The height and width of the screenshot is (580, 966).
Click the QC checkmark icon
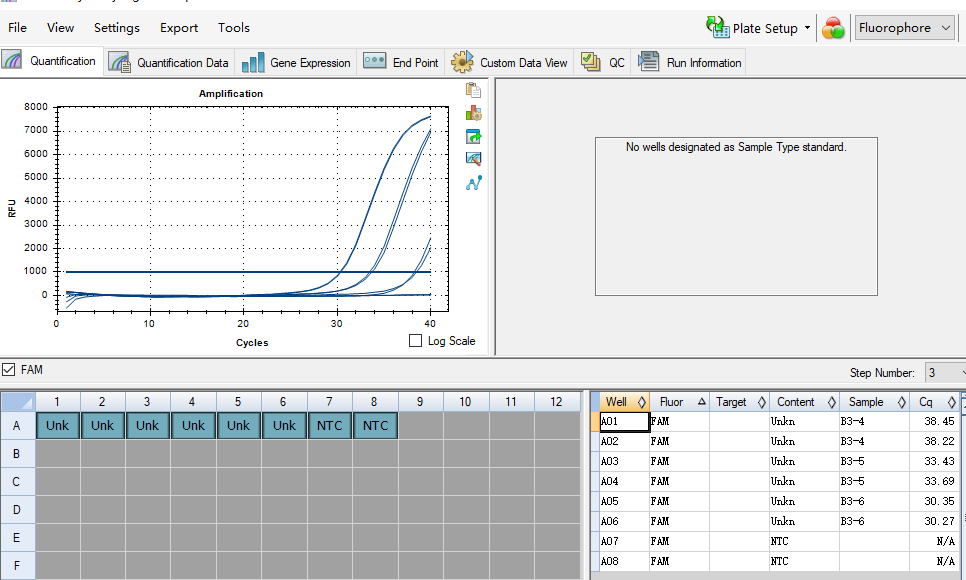pos(591,62)
